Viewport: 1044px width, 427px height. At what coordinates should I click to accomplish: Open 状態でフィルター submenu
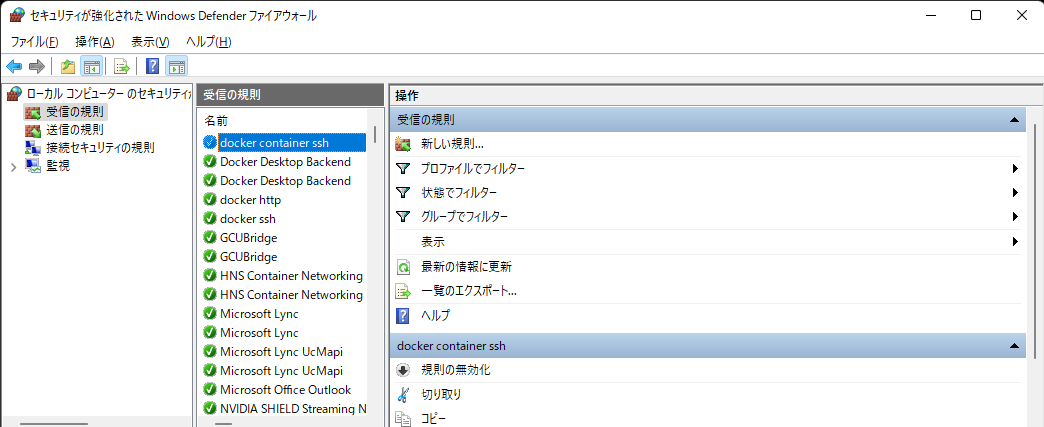click(x=458, y=192)
